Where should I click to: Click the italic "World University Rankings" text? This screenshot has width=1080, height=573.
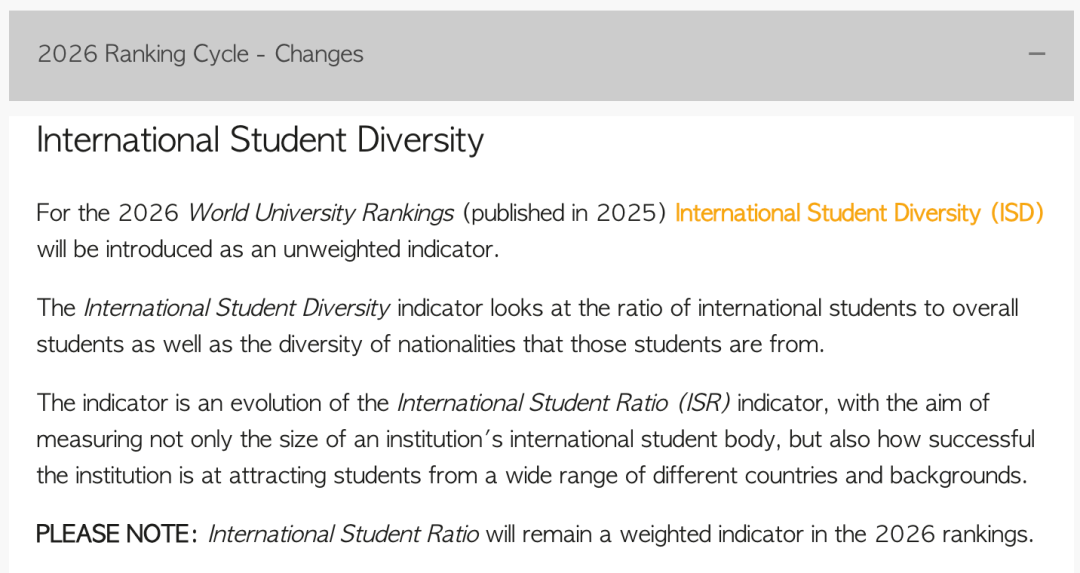click(x=320, y=213)
